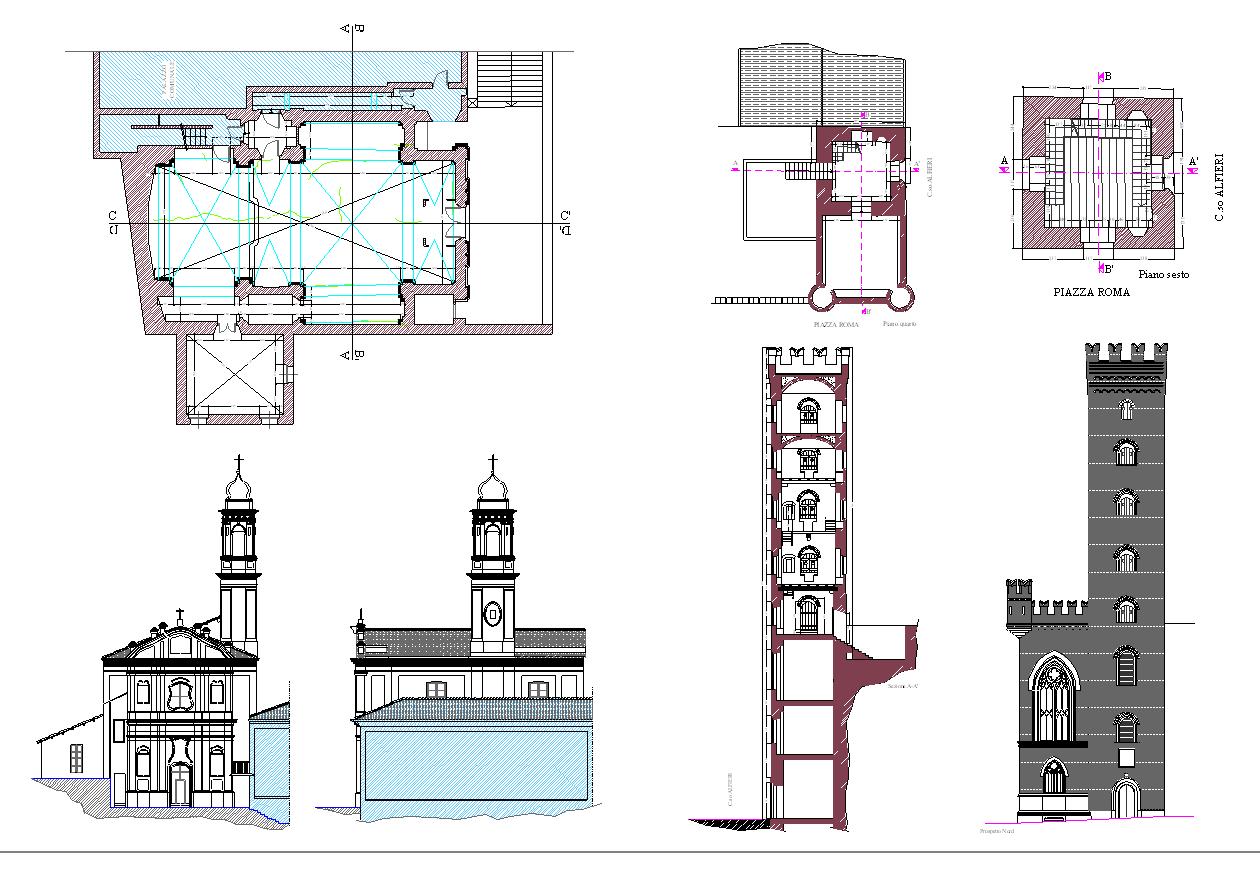Click the large Gothic window on north tower elevation
The height and width of the screenshot is (891, 1260).
[1054, 697]
